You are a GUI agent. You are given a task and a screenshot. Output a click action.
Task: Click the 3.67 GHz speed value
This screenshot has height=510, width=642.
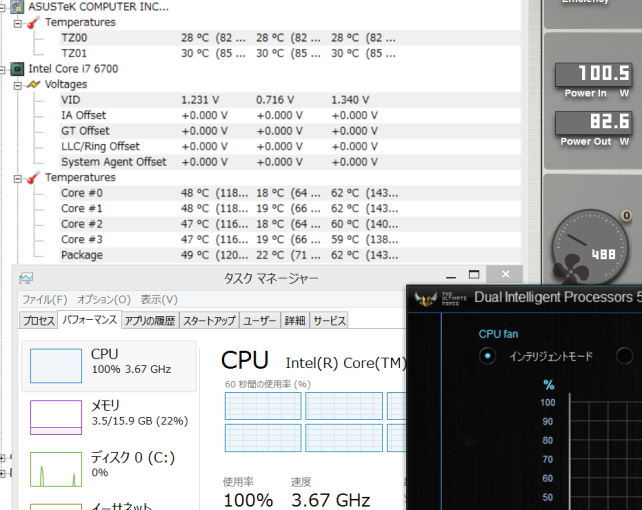[x=331, y=500]
